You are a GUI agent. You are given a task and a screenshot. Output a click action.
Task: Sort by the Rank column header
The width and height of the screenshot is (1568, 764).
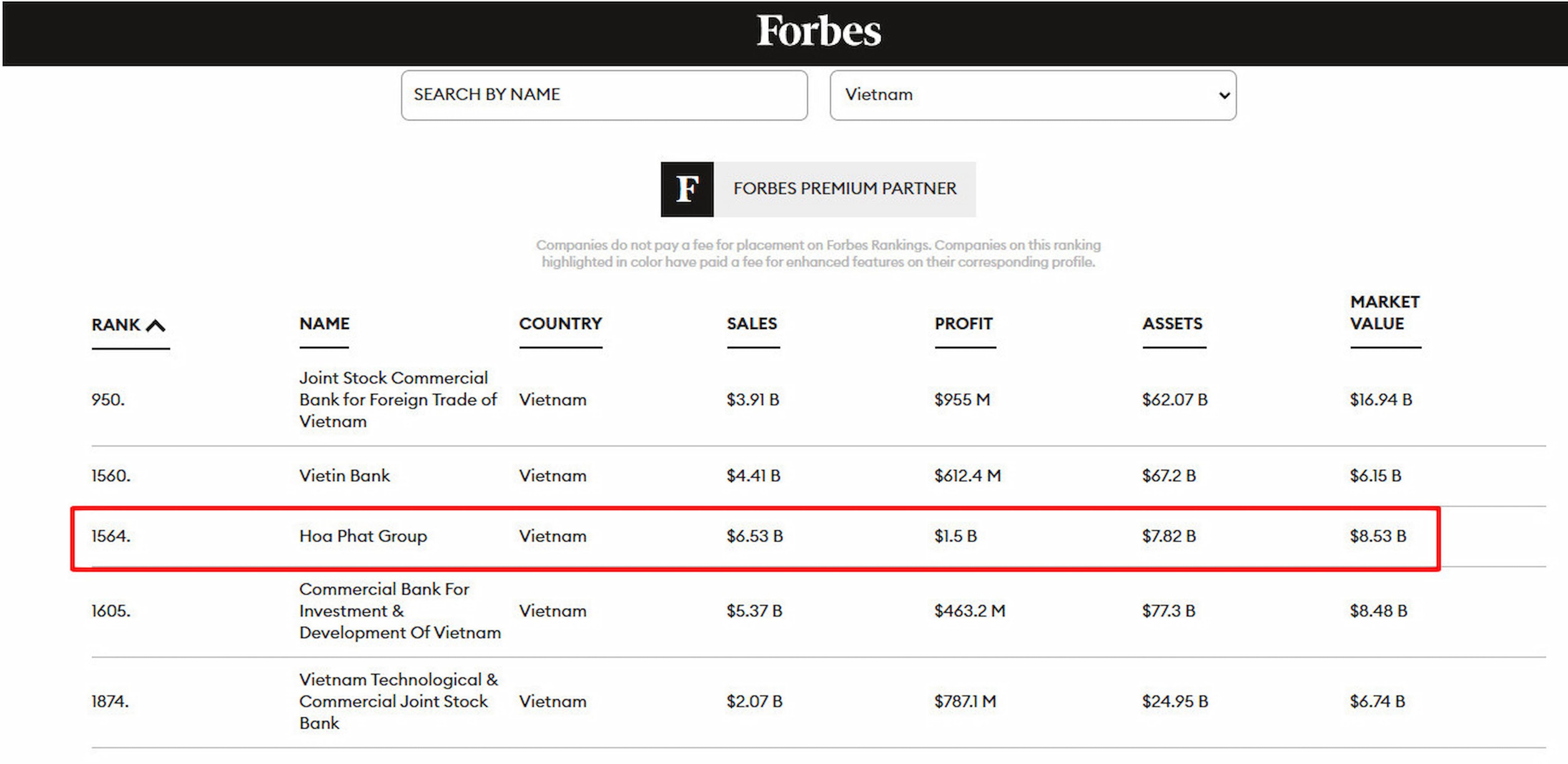pyautogui.click(x=116, y=325)
